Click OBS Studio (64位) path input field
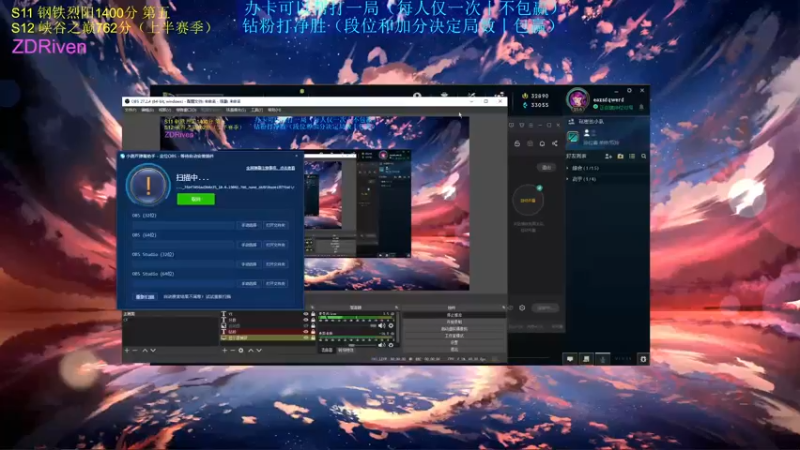 pos(184,284)
